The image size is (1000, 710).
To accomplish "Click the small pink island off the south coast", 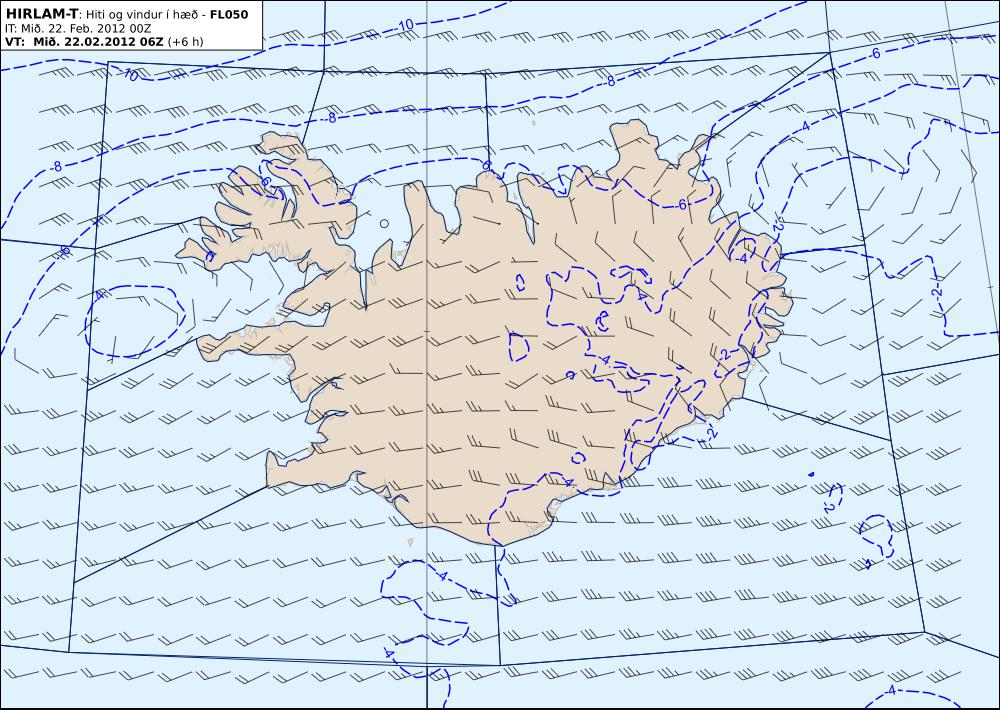I will pyautogui.click(x=410, y=542).
